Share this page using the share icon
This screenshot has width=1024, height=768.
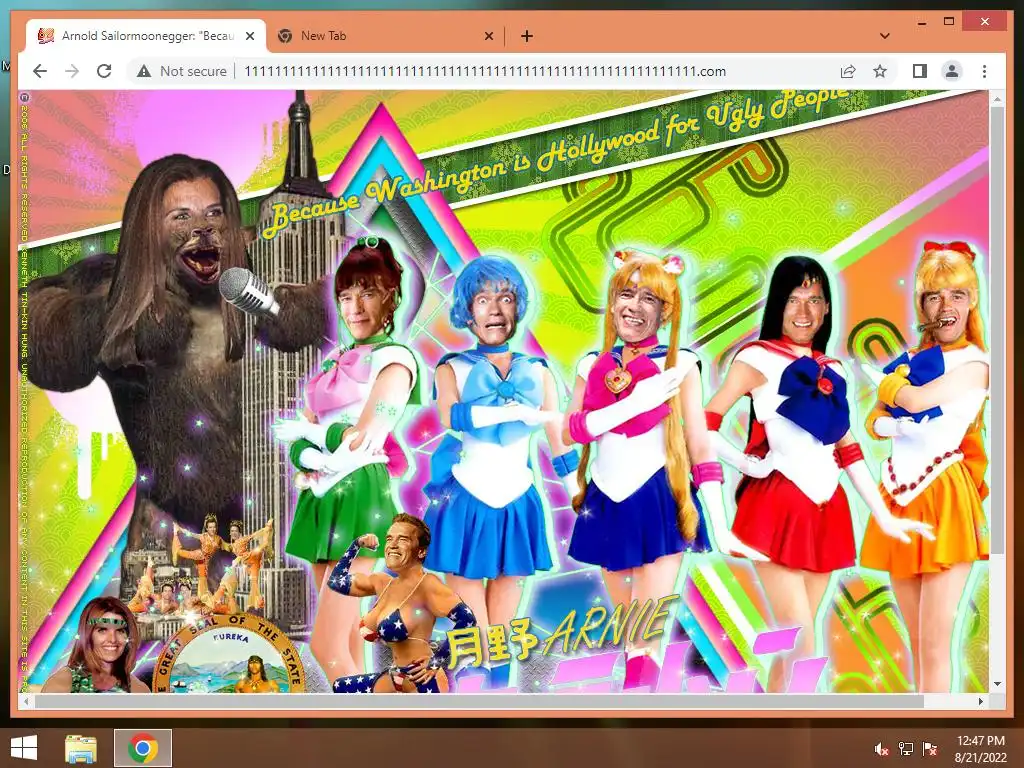coord(848,71)
